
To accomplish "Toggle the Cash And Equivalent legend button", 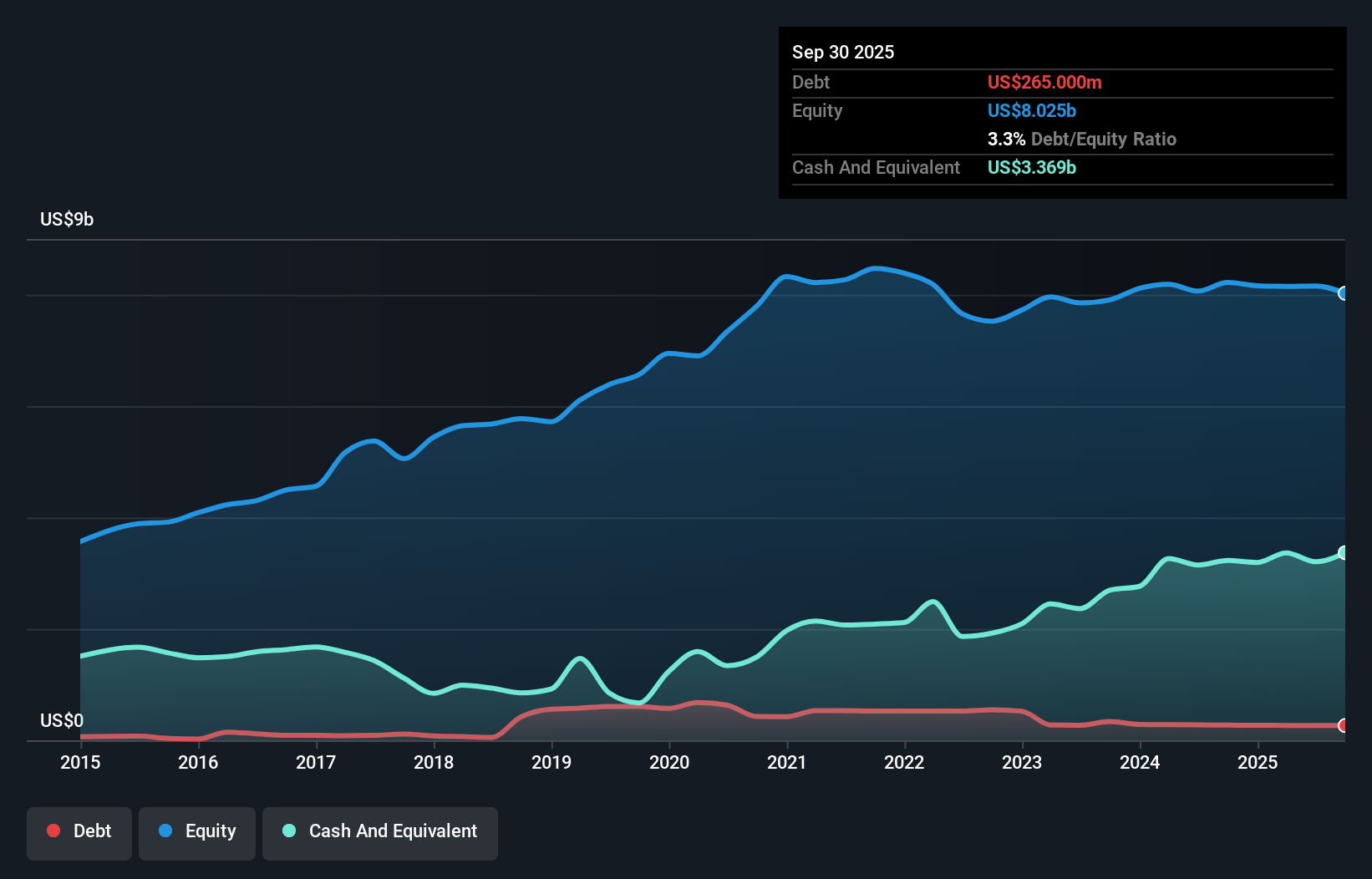I will pos(380,833).
